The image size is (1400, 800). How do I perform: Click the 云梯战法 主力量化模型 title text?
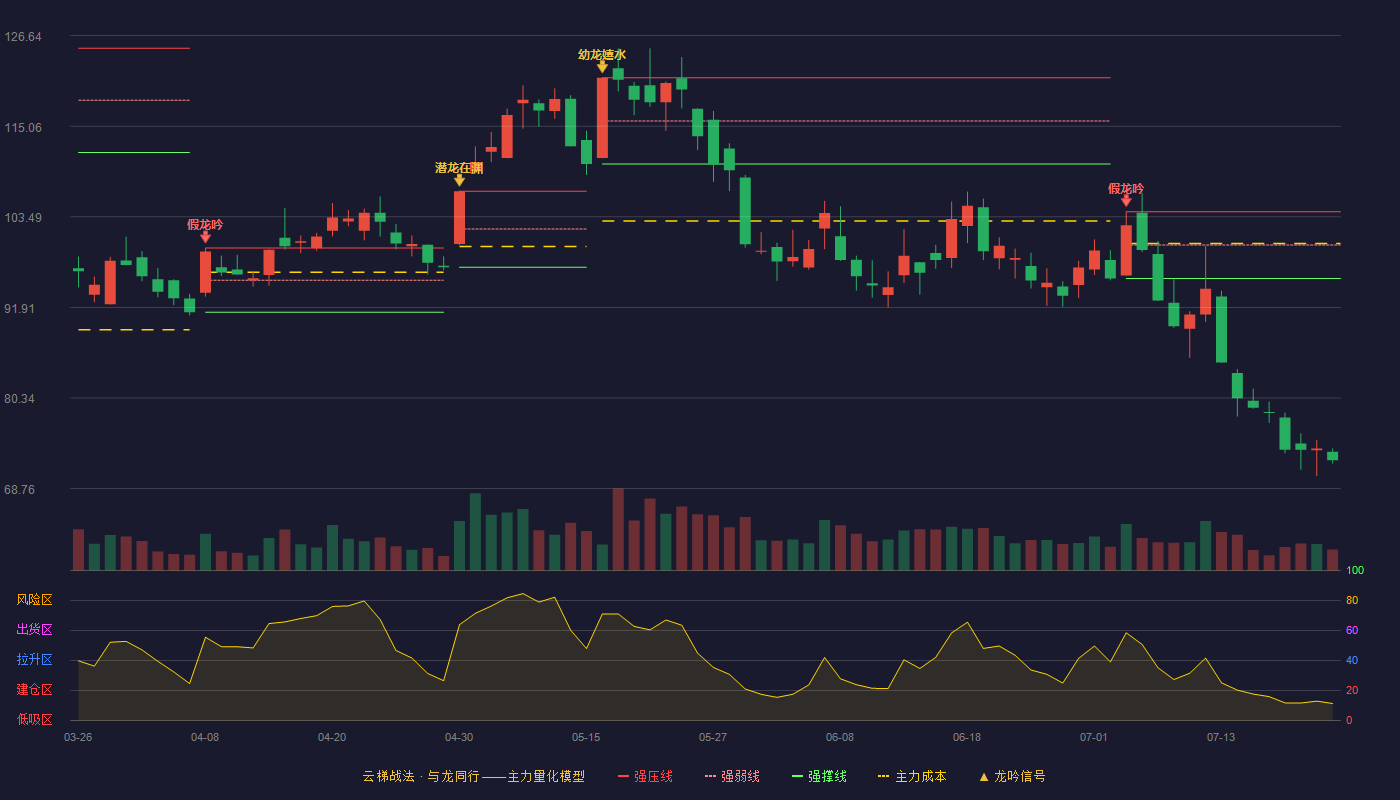coord(473,776)
